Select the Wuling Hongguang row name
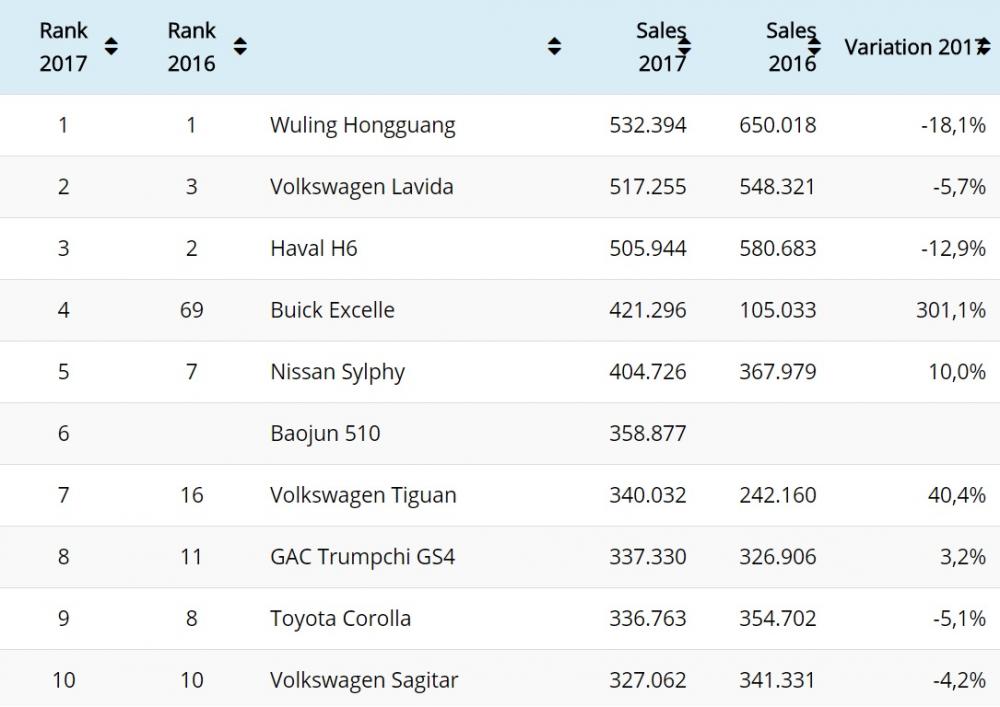The image size is (1000, 707). point(362,125)
